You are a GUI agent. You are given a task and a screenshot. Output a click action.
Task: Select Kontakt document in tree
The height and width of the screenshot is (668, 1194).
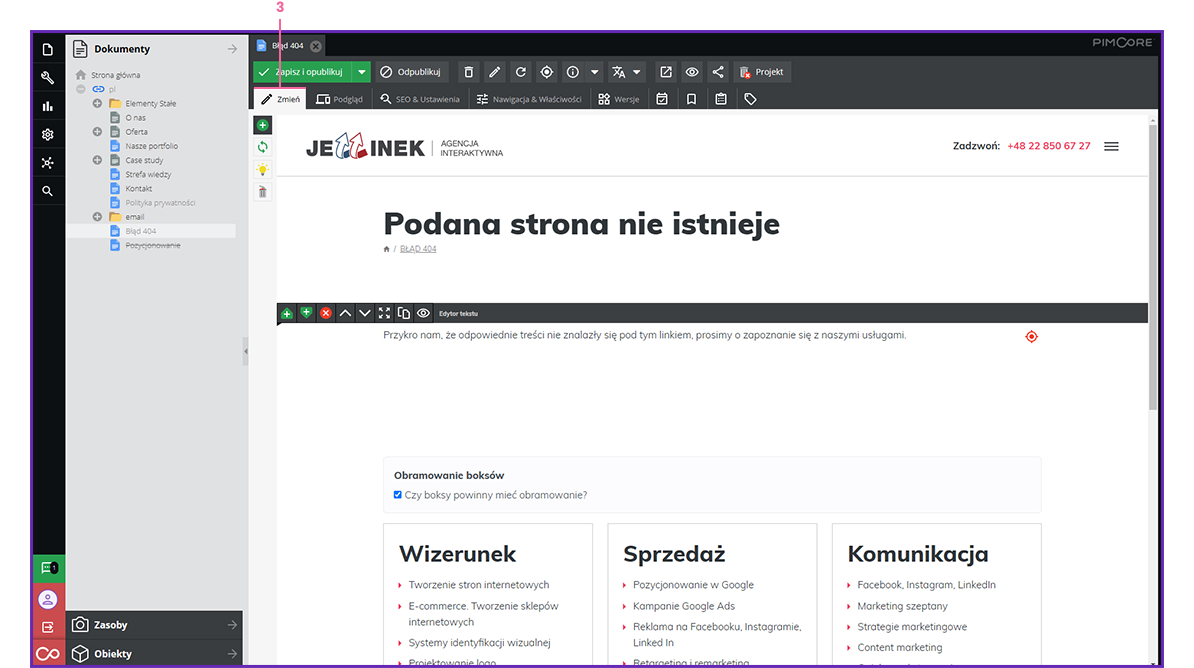138,189
